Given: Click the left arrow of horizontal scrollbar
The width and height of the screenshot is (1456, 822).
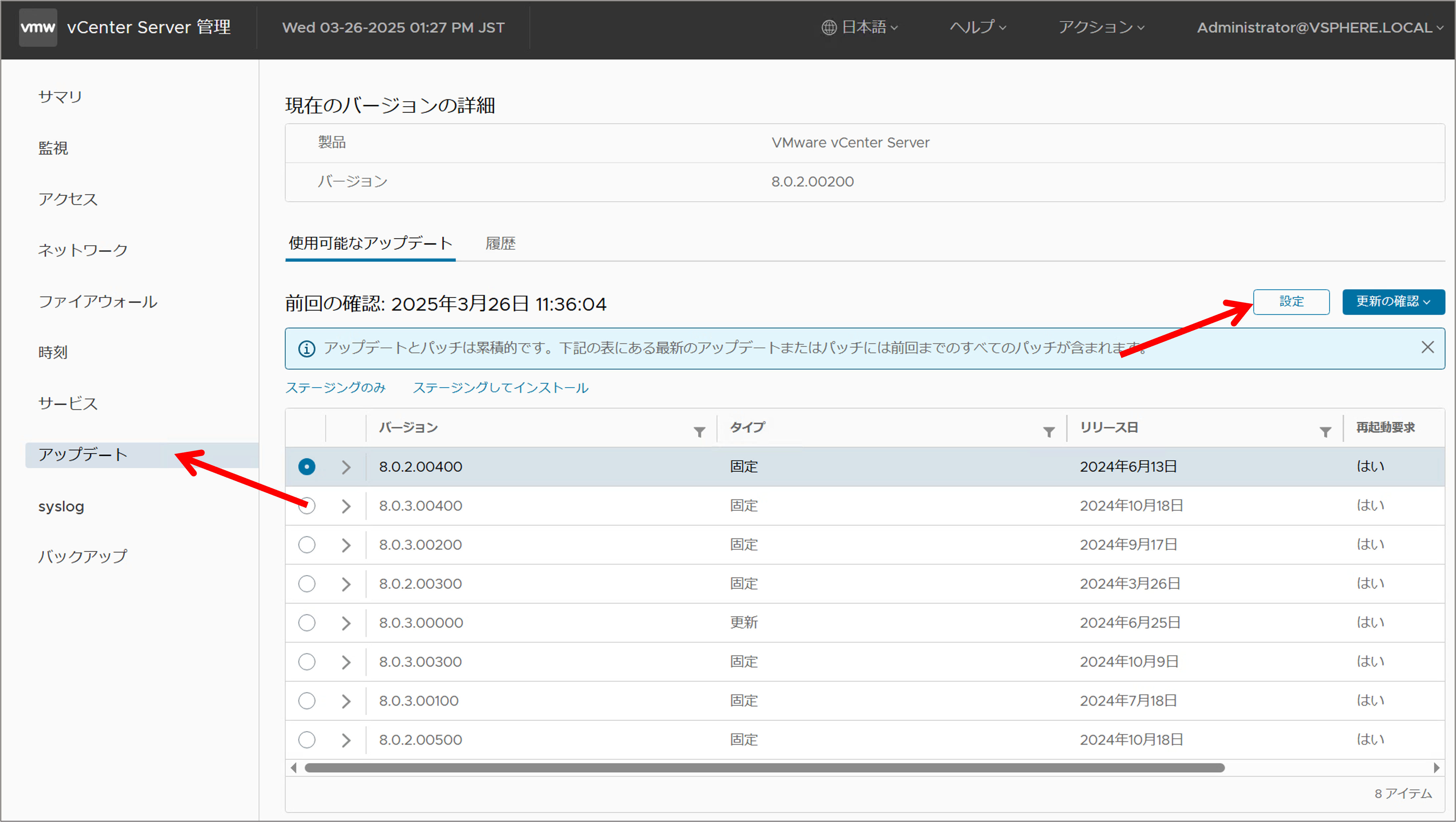Looking at the screenshot, I should (x=293, y=768).
